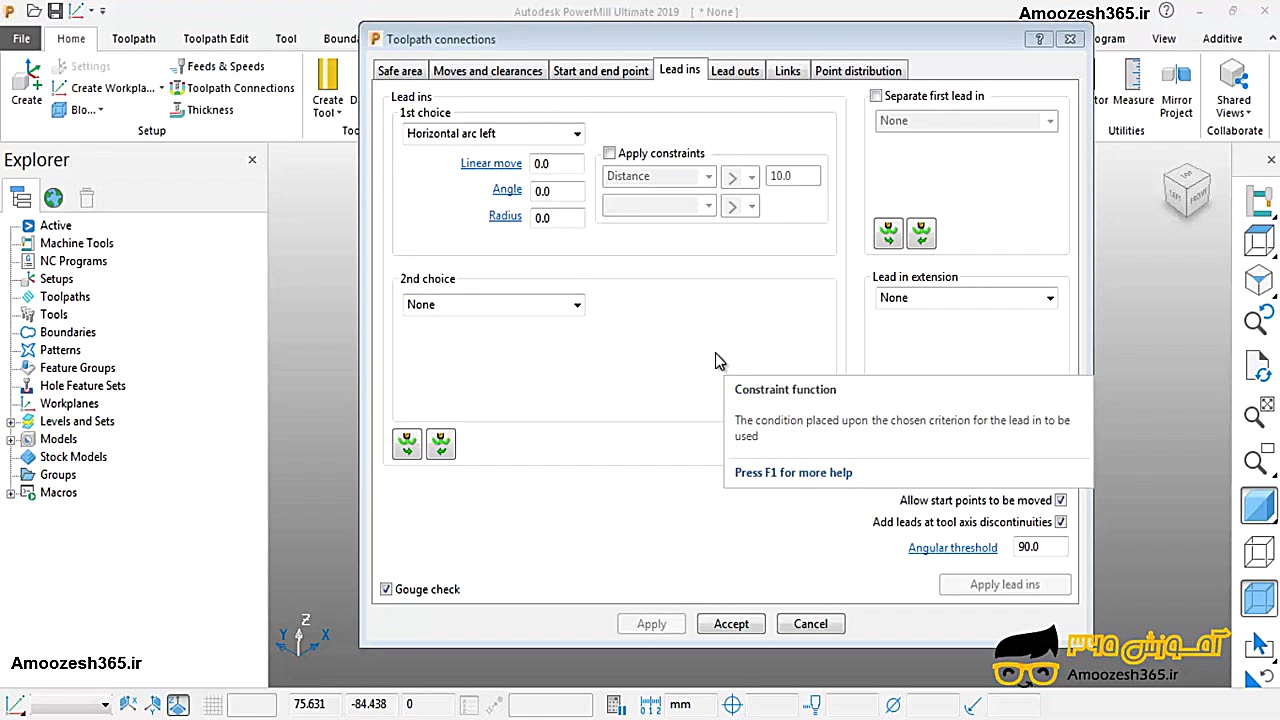Switch to the Lead outs tab
The image size is (1280, 720).
pos(735,71)
